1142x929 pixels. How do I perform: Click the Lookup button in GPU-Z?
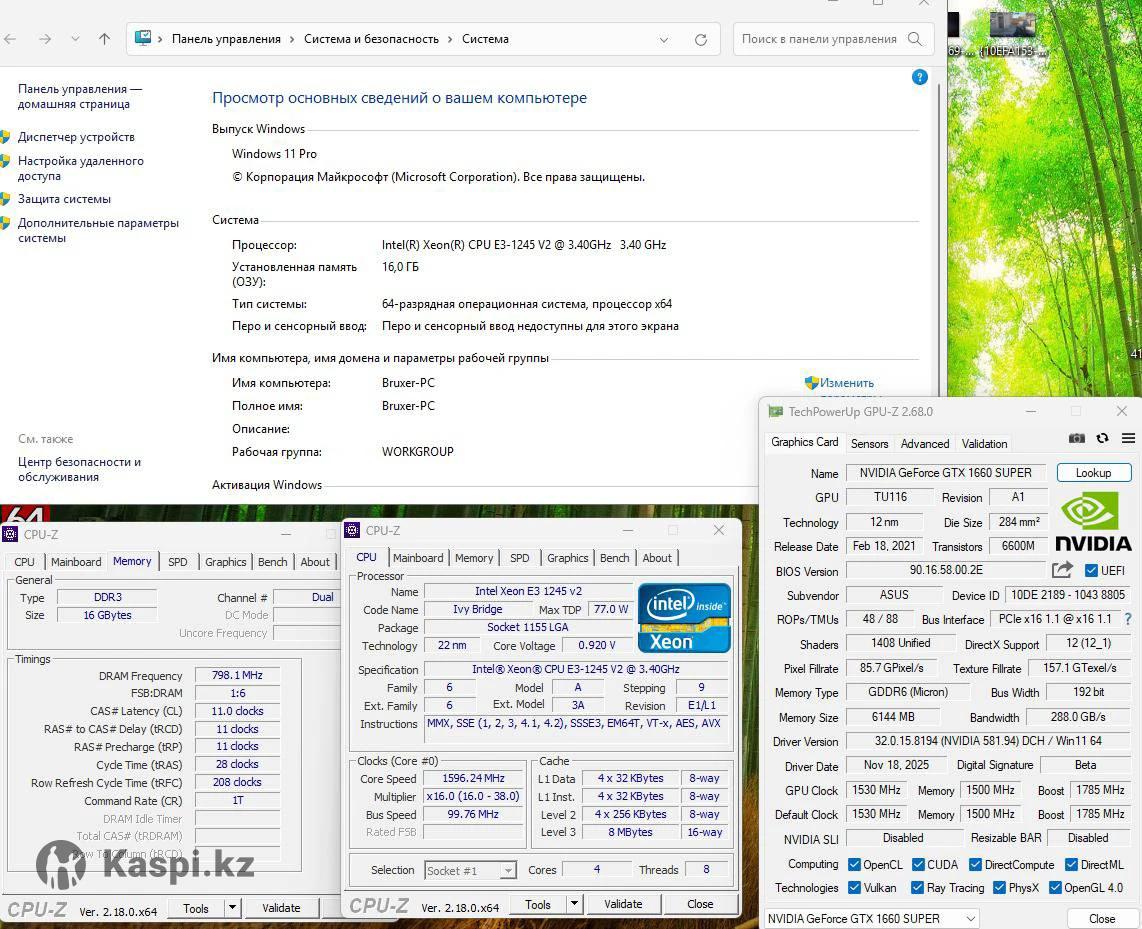(1093, 473)
